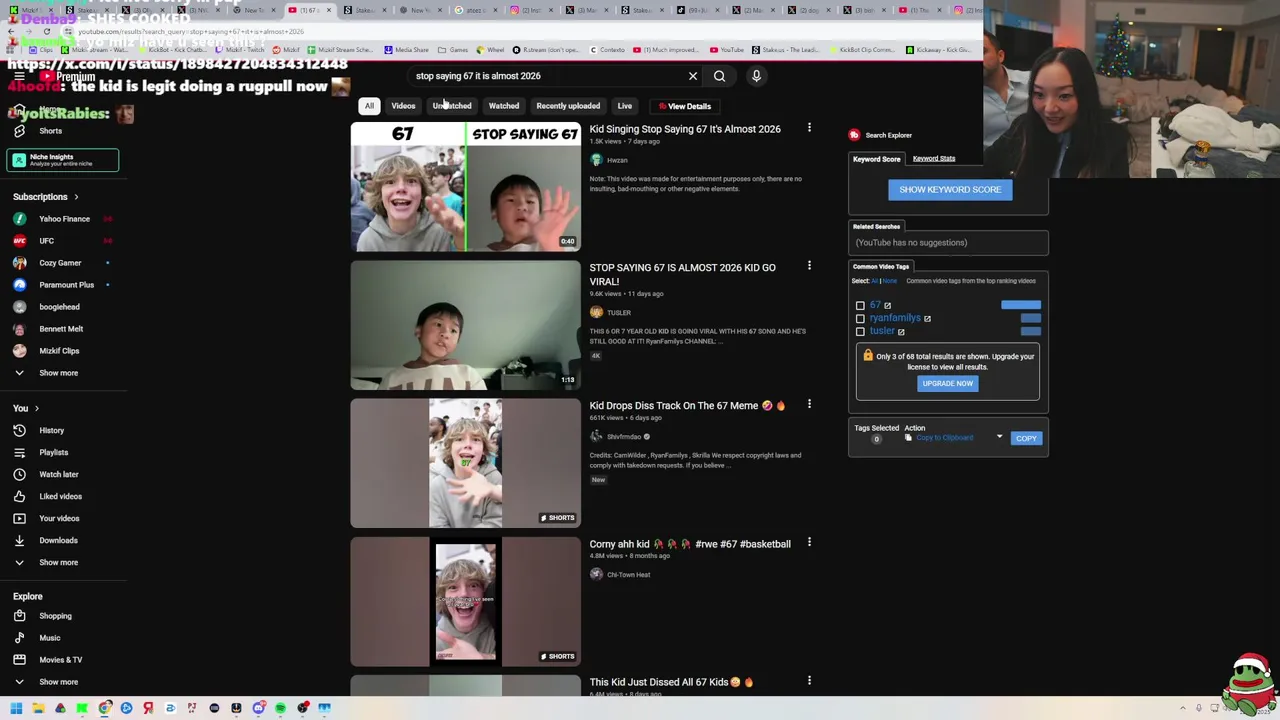Screen dimensions: 1280x720
Task: Open Chrome from the taskbar
Action: [x=104, y=708]
